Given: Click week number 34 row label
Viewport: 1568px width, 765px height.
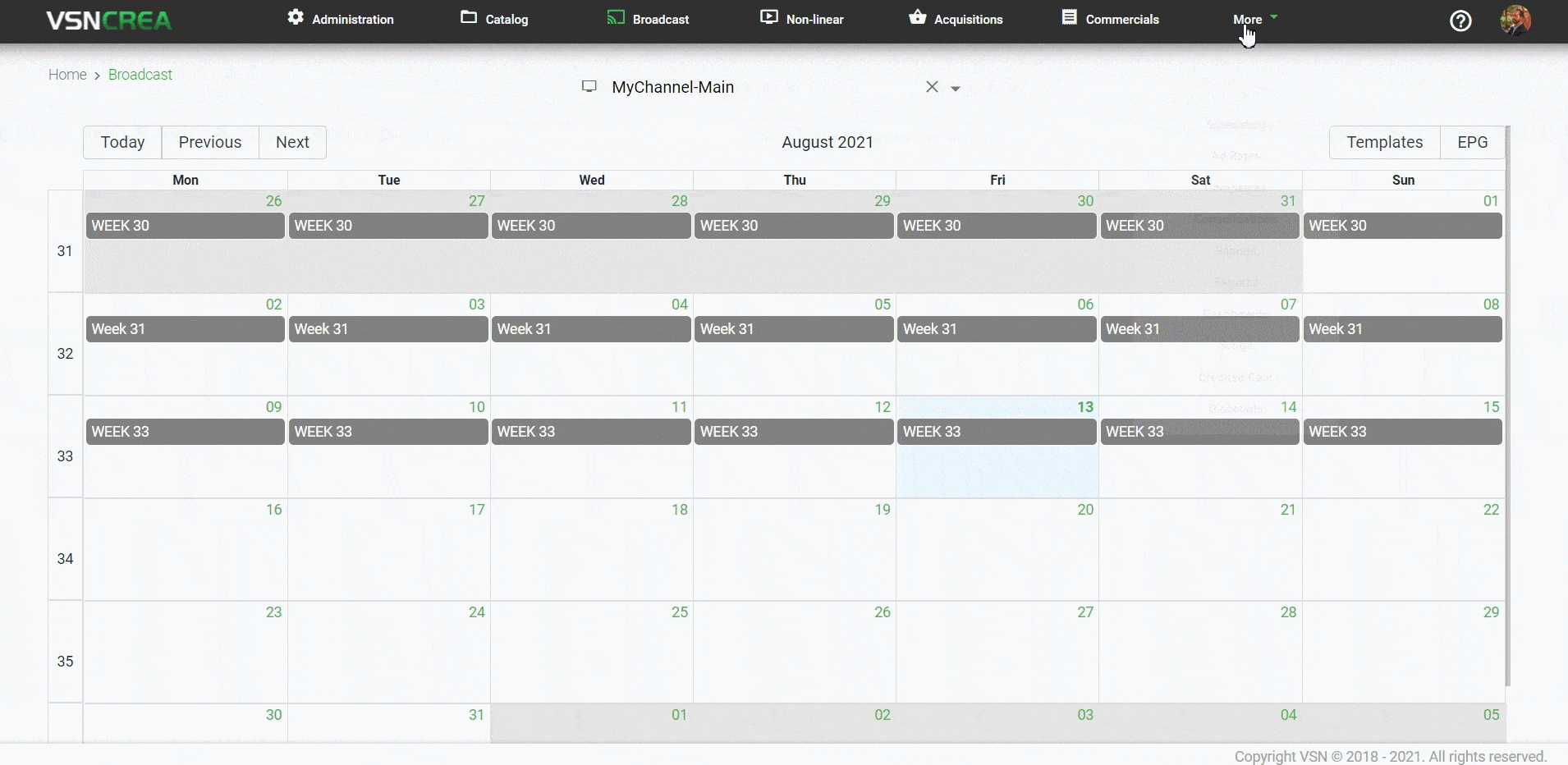Looking at the screenshot, I should (66, 559).
